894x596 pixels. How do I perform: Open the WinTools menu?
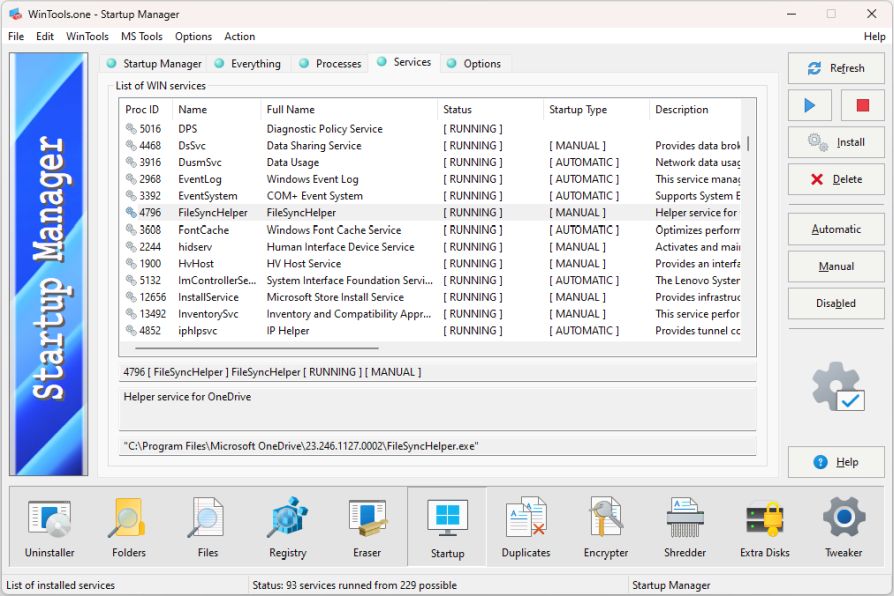pyautogui.click(x=87, y=37)
